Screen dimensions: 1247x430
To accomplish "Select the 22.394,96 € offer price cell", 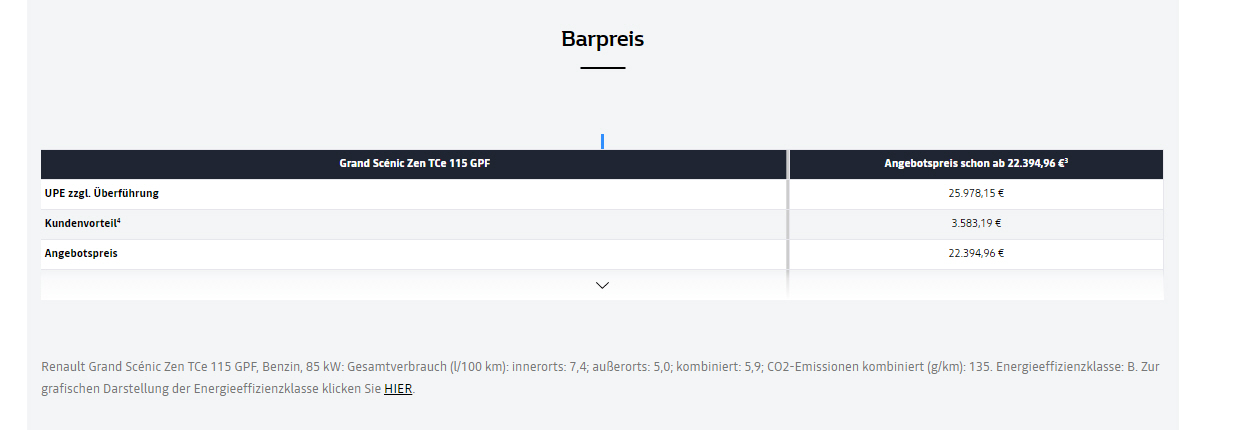I will click(976, 253).
